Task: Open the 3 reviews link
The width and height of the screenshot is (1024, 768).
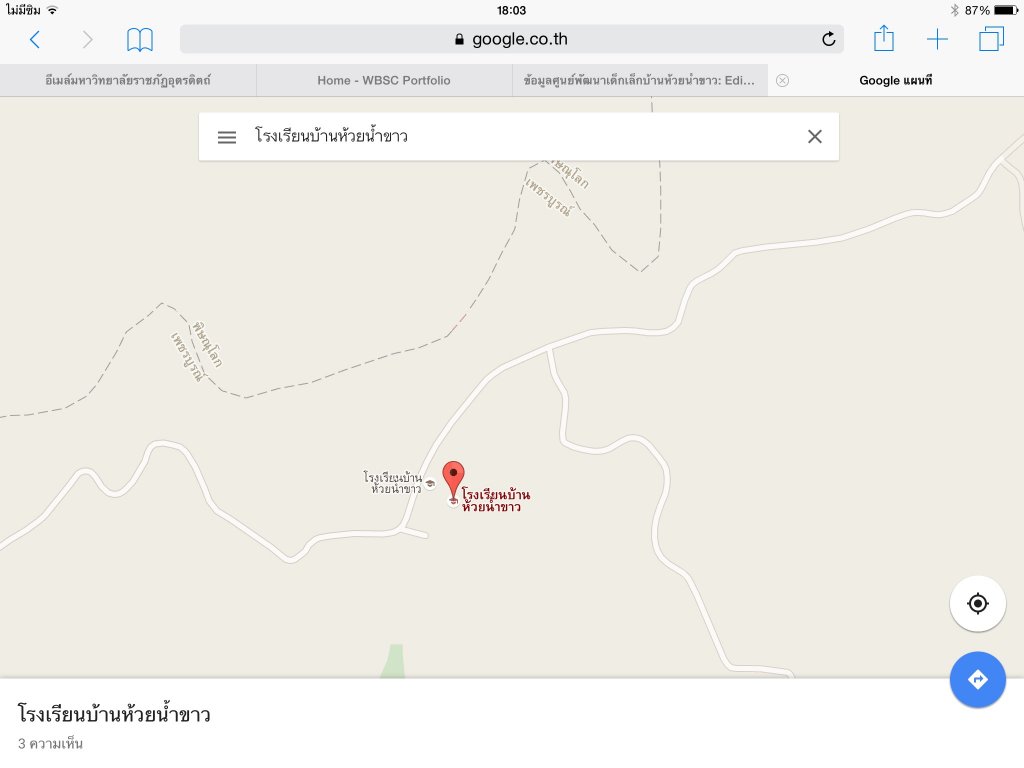Action: click(50, 743)
